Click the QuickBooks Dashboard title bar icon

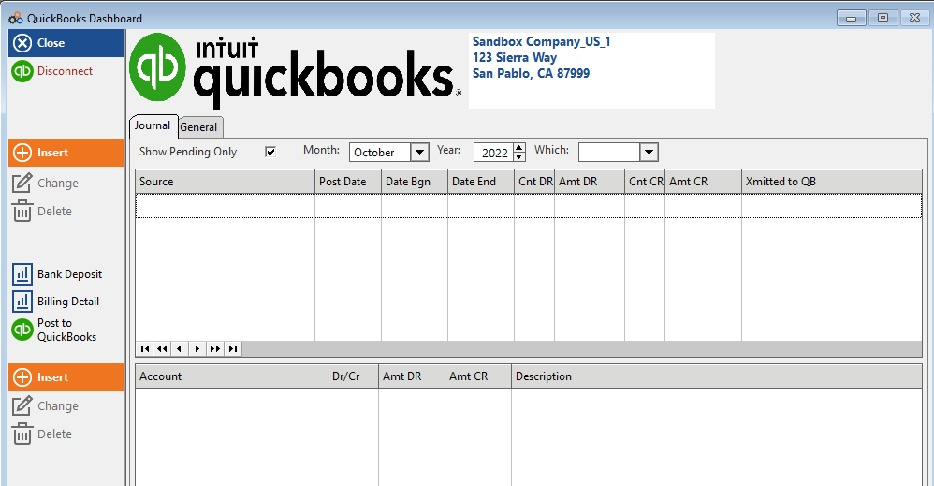pos(15,18)
